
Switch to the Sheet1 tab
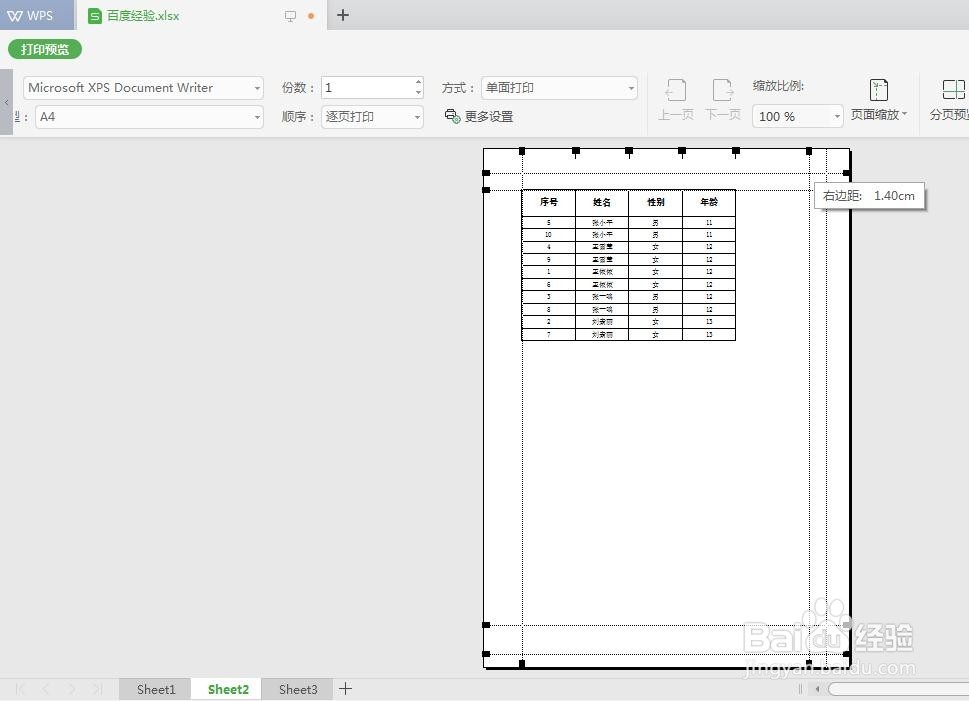155,689
